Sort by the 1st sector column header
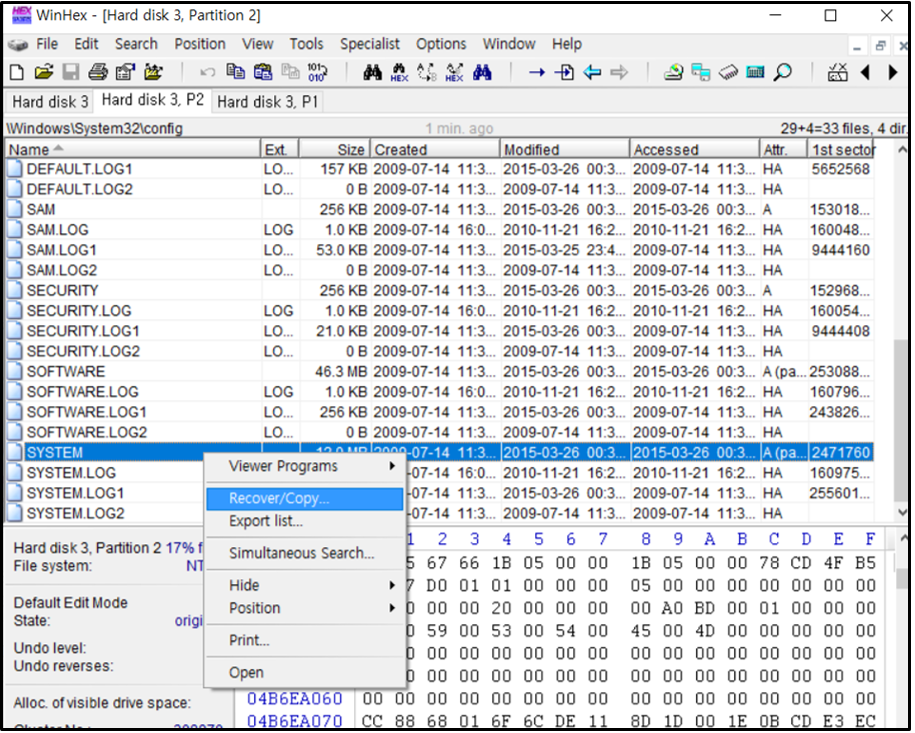 coord(841,150)
